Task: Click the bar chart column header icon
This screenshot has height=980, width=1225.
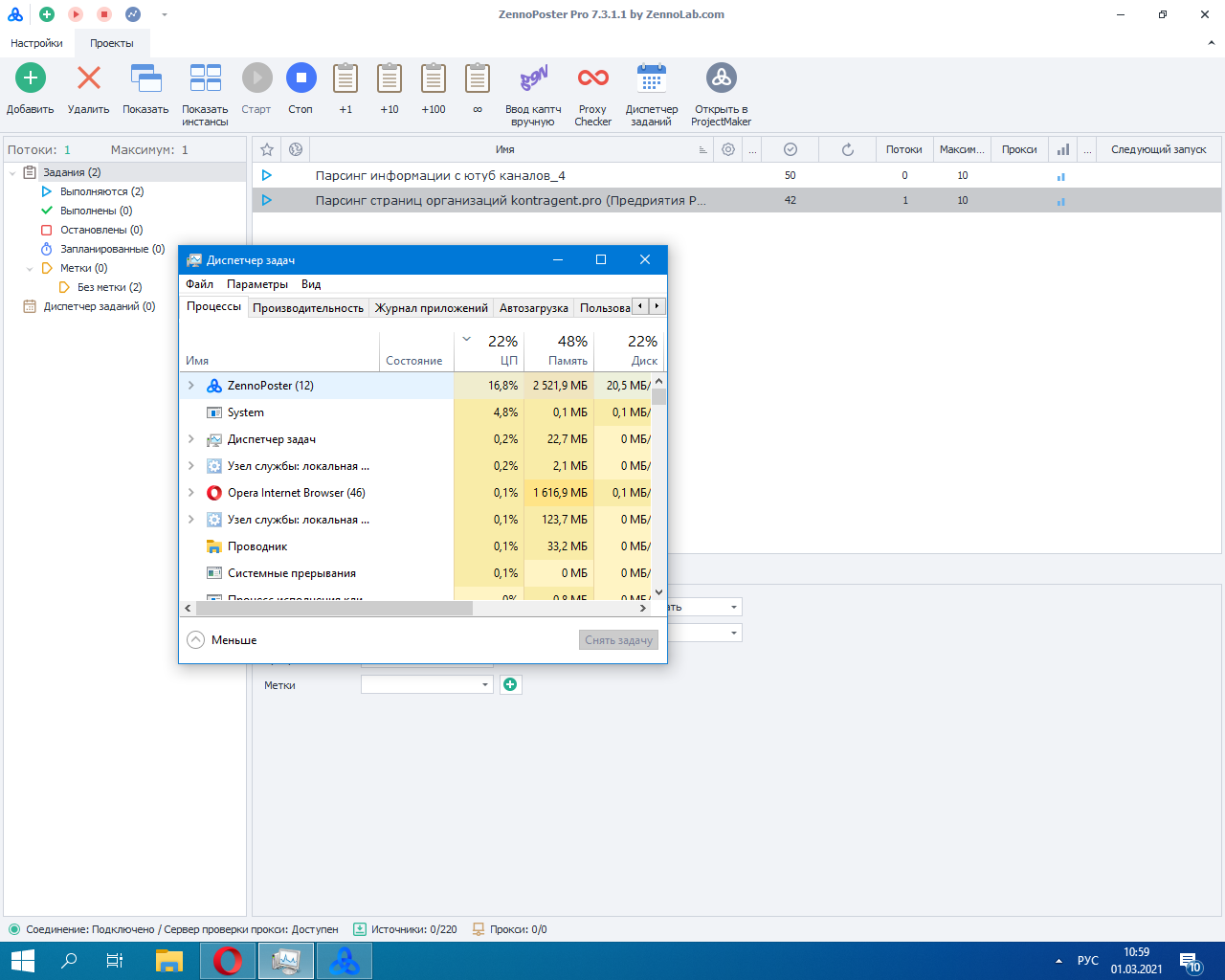Action: click(x=1063, y=149)
